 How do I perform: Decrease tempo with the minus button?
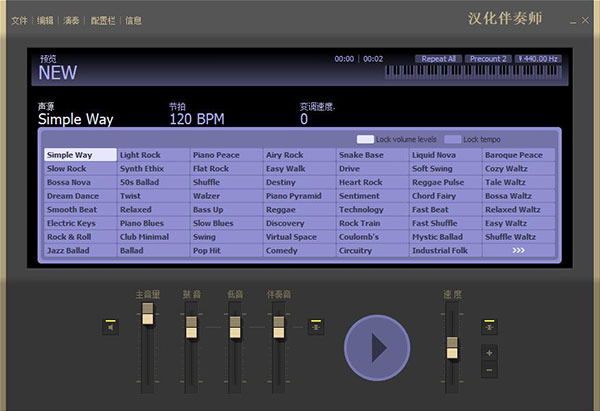tap(489, 370)
